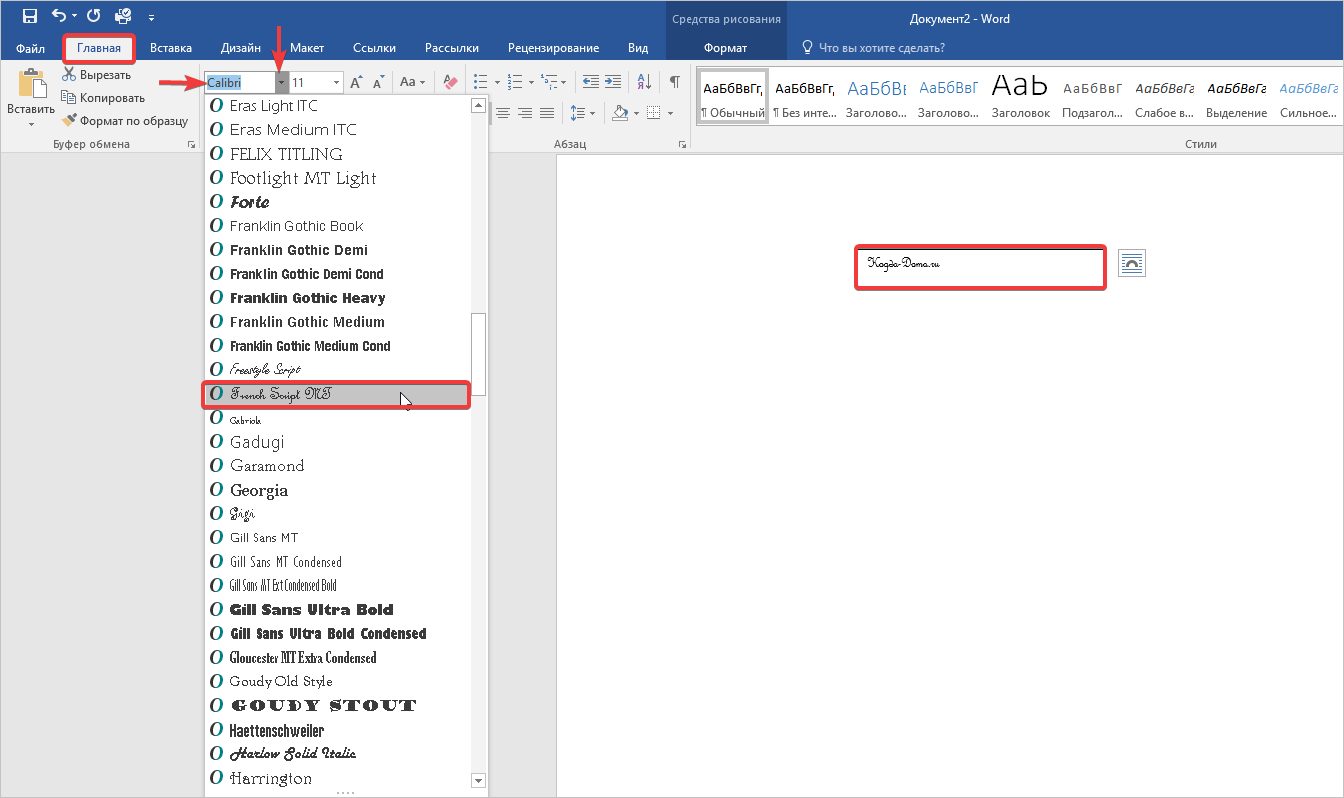Click the shading paint bucket color button

pyautogui.click(x=620, y=113)
